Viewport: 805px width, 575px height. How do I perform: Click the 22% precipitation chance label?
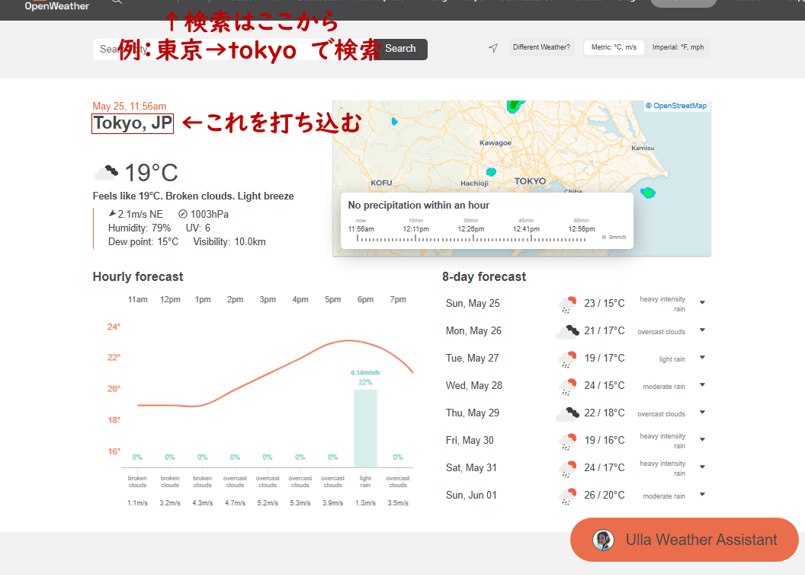point(365,382)
